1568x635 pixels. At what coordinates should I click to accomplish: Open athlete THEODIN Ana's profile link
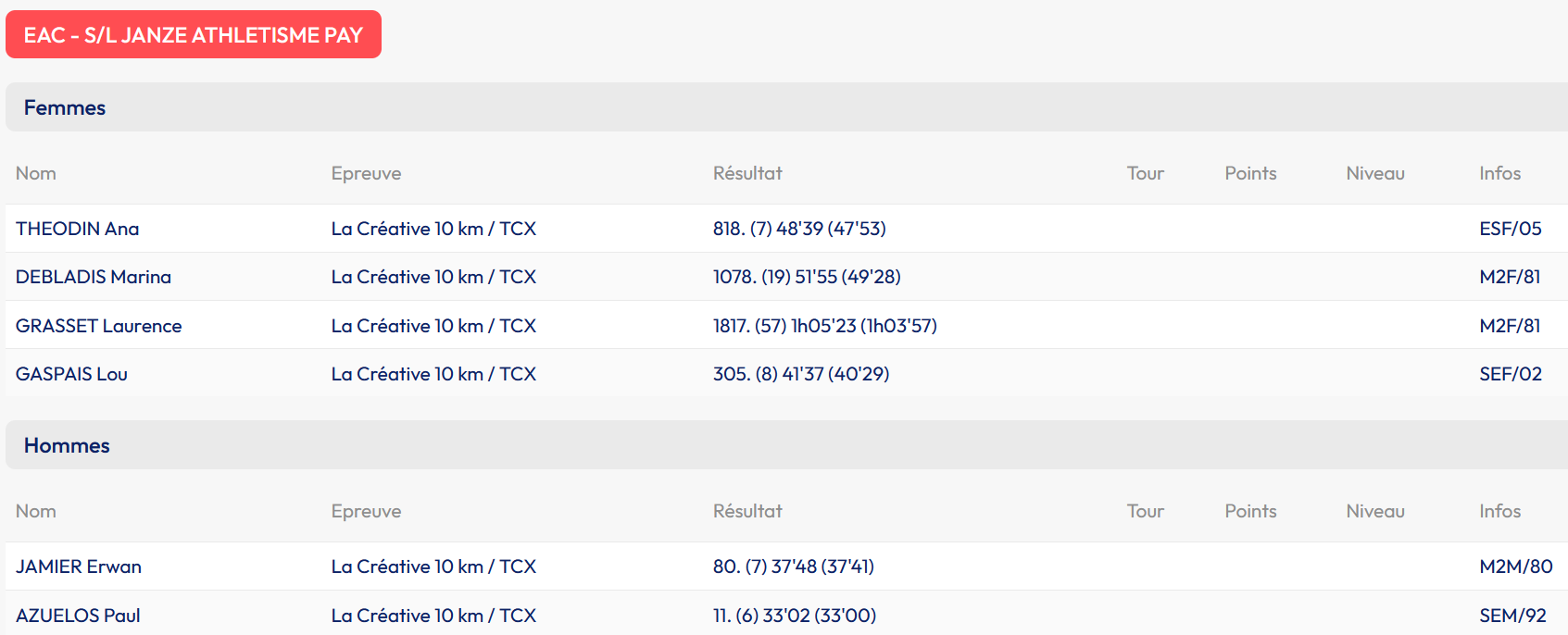coord(78,229)
